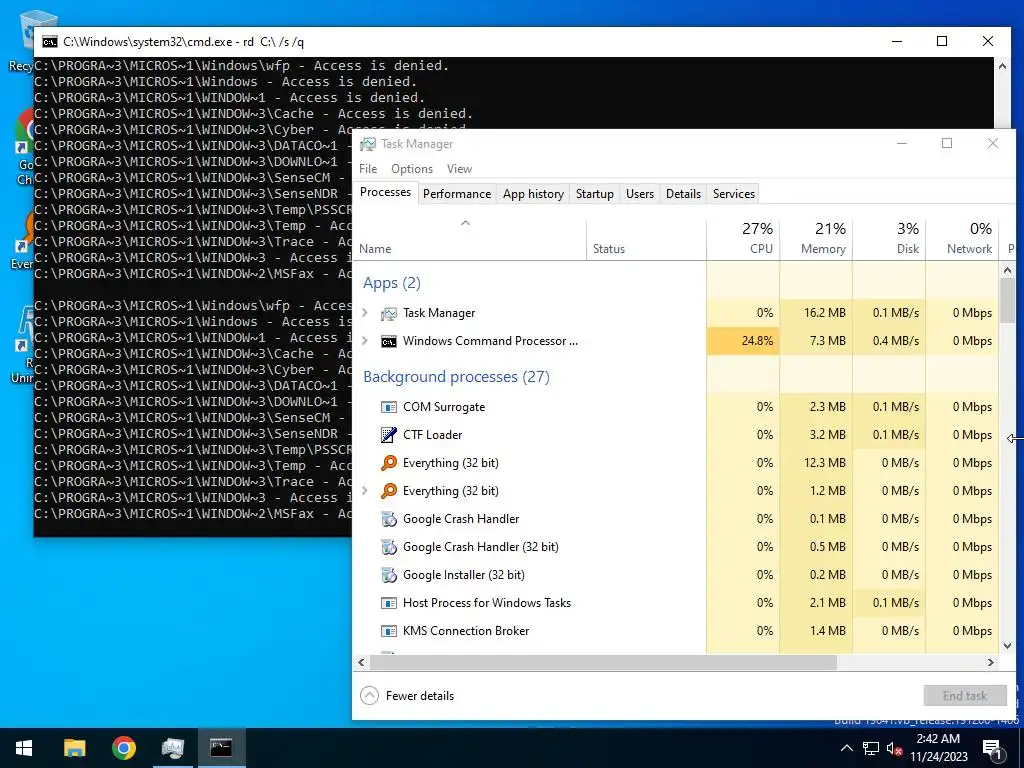Click the Task Manager title bar icon
Image resolution: width=1024 pixels, height=768 pixels.
pyautogui.click(x=368, y=144)
